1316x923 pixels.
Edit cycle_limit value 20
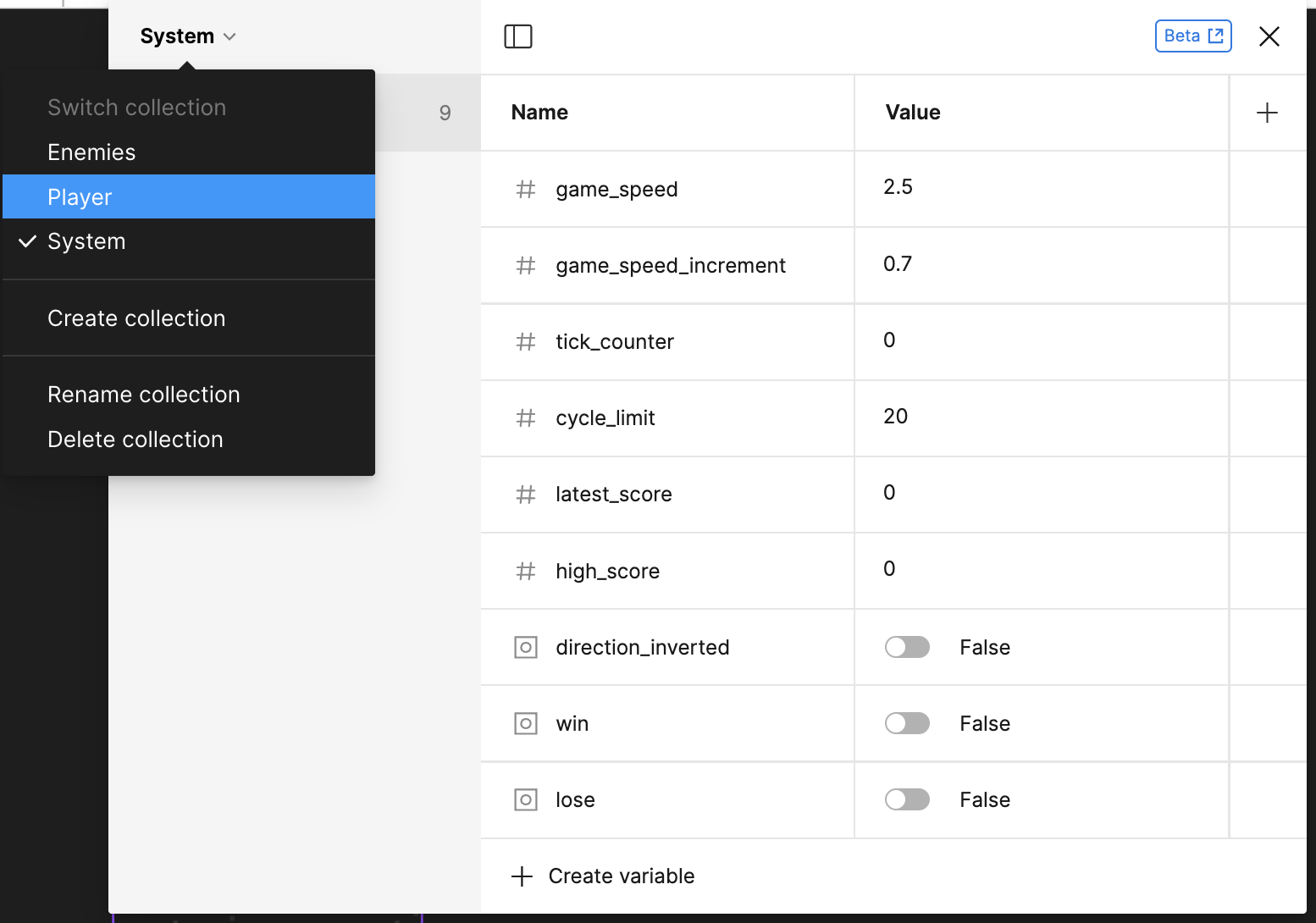click(1041, 417)
